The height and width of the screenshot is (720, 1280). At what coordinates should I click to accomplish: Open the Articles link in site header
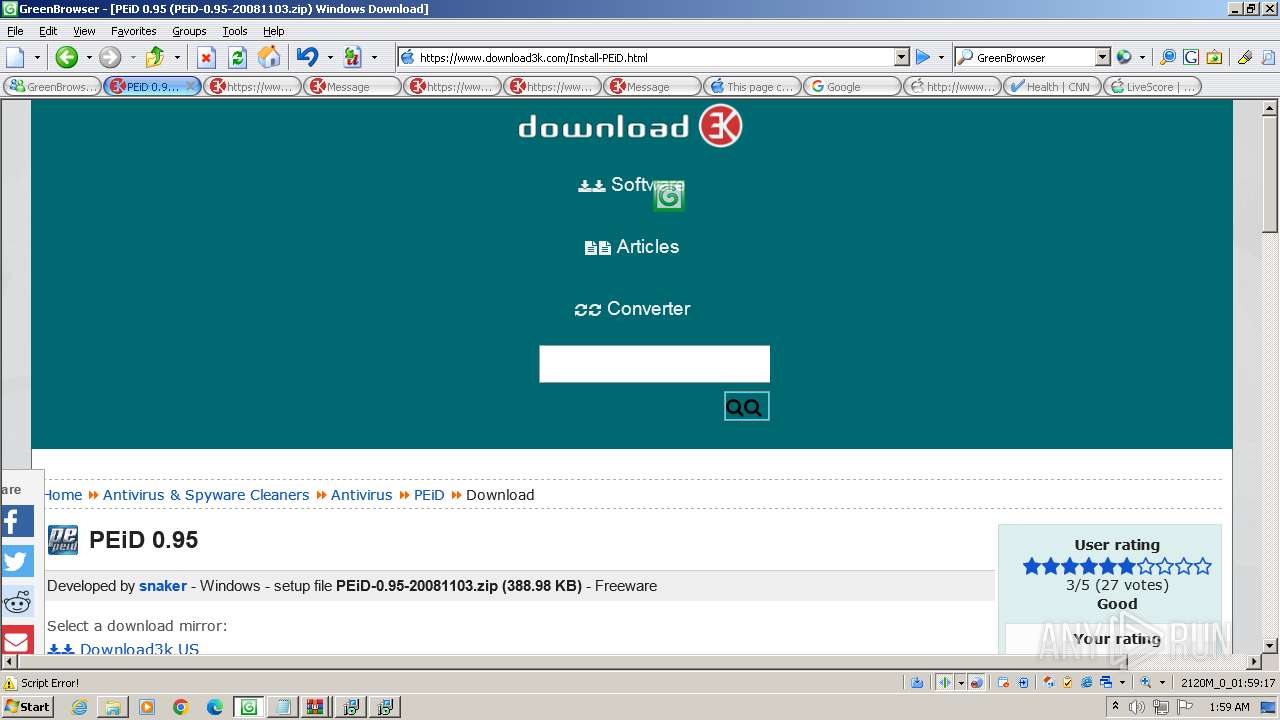click(632, 246)
